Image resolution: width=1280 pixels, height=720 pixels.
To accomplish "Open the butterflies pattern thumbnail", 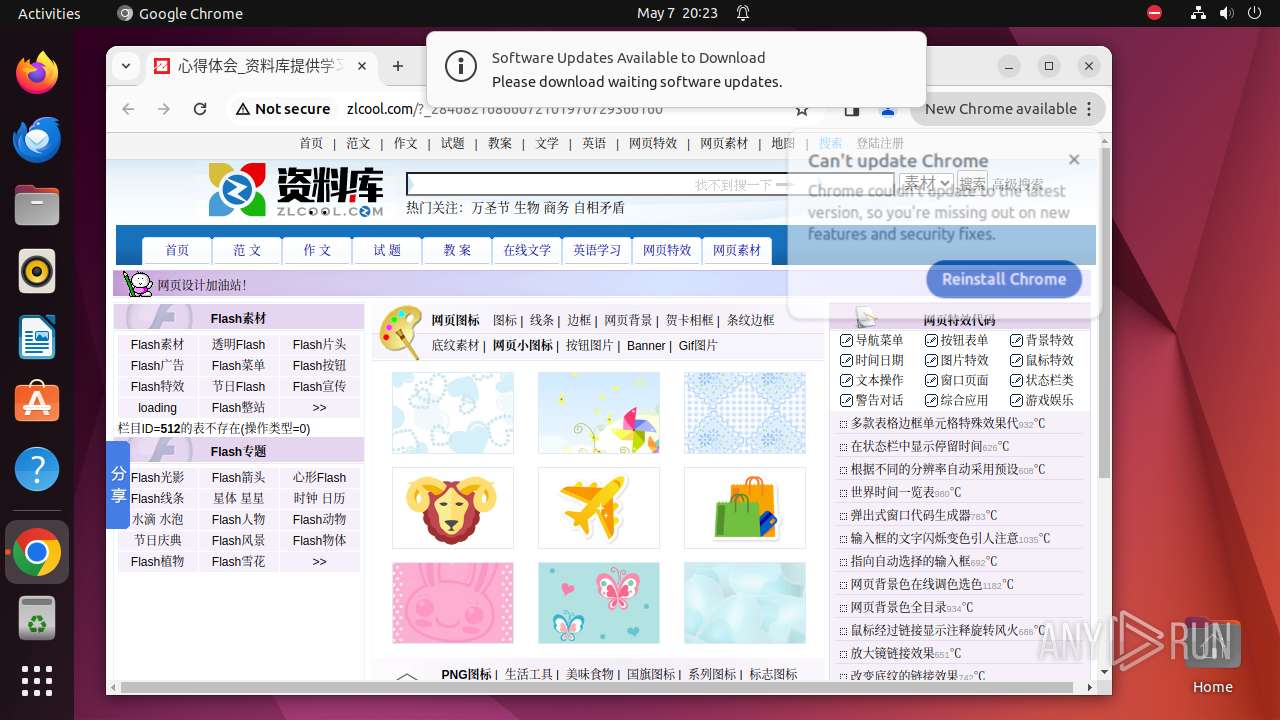I will tap(598, 603).
